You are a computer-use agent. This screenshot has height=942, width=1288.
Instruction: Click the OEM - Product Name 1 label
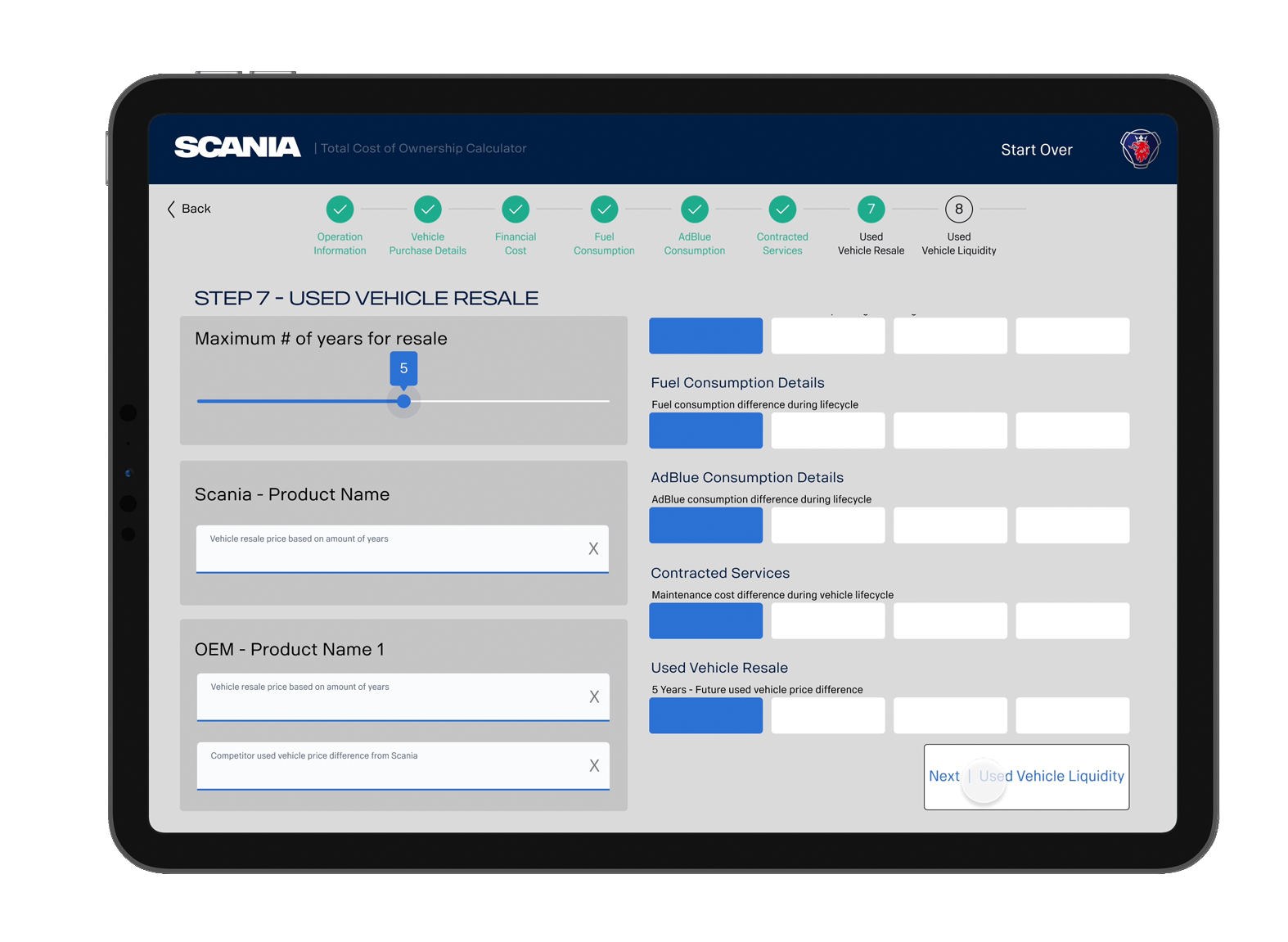point(289,649)
